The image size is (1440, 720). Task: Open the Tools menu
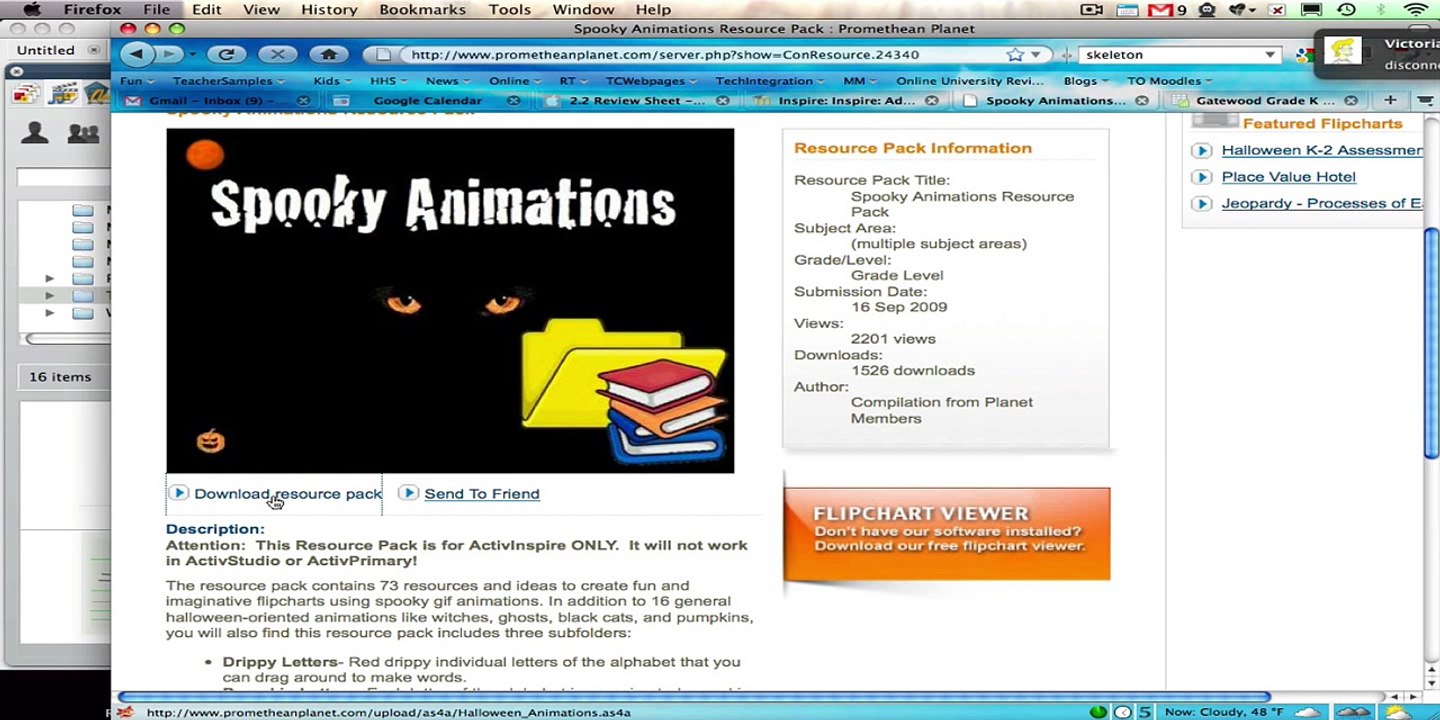[510, 10]
